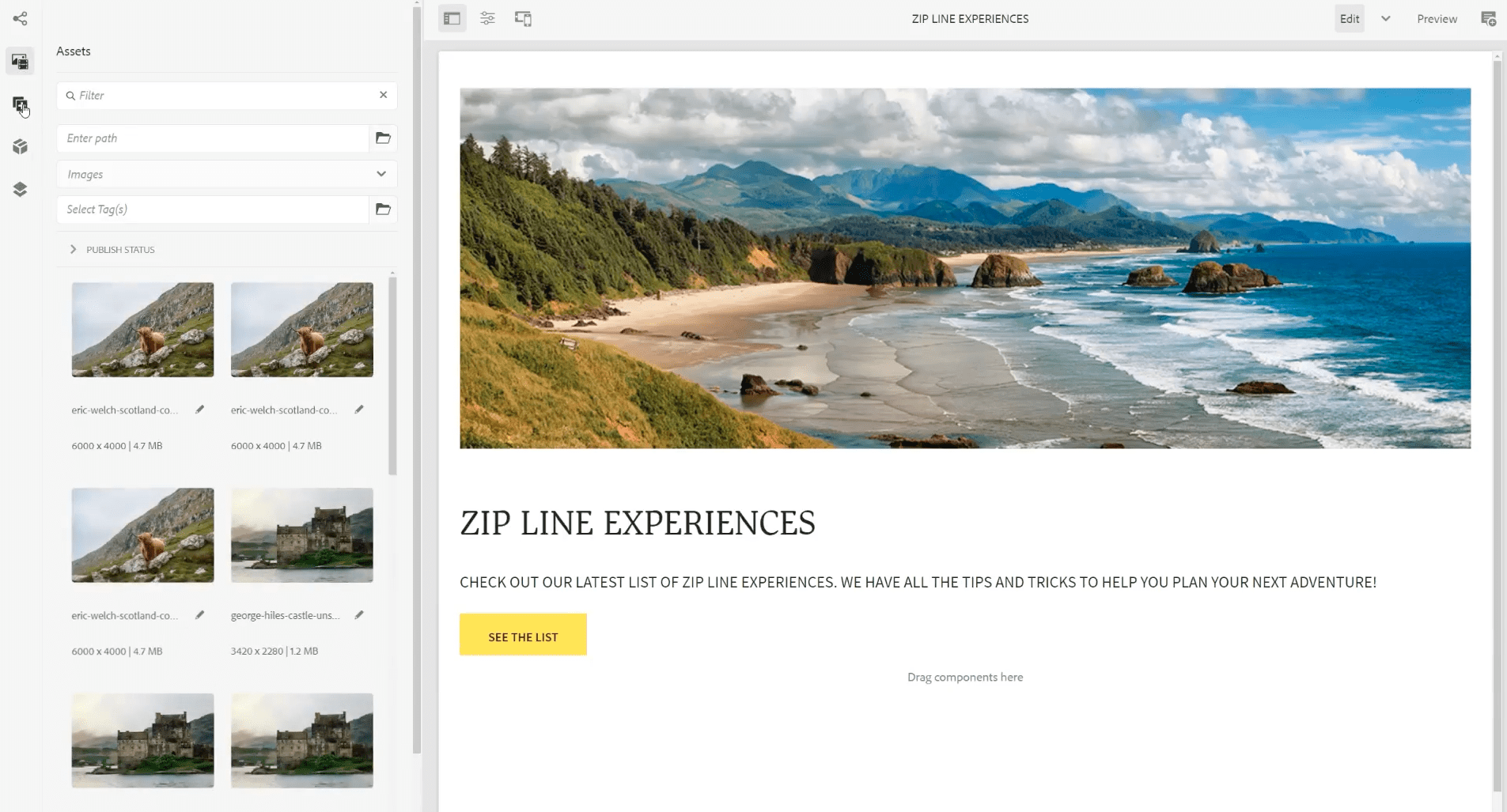Click the share icon at top of side rail
This screenshot has height=812, width=1507.
point(20,18)
